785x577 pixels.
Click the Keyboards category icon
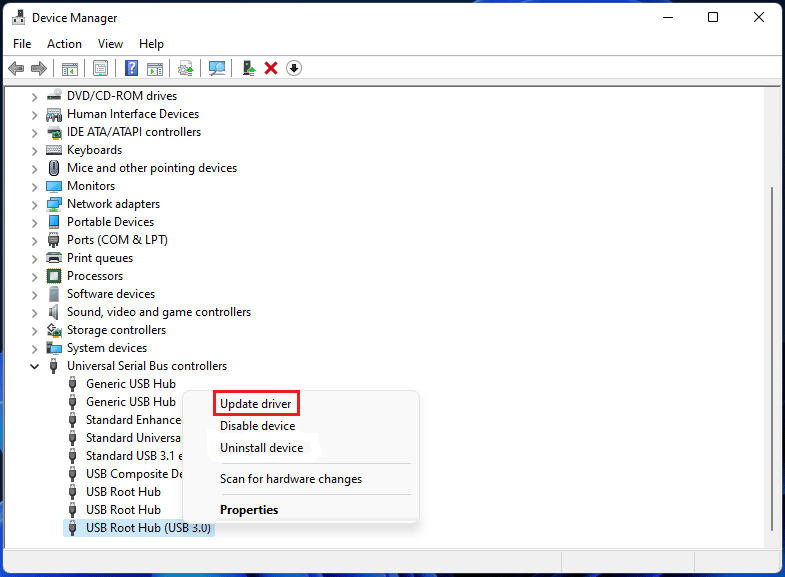click(x=54, y=150)
